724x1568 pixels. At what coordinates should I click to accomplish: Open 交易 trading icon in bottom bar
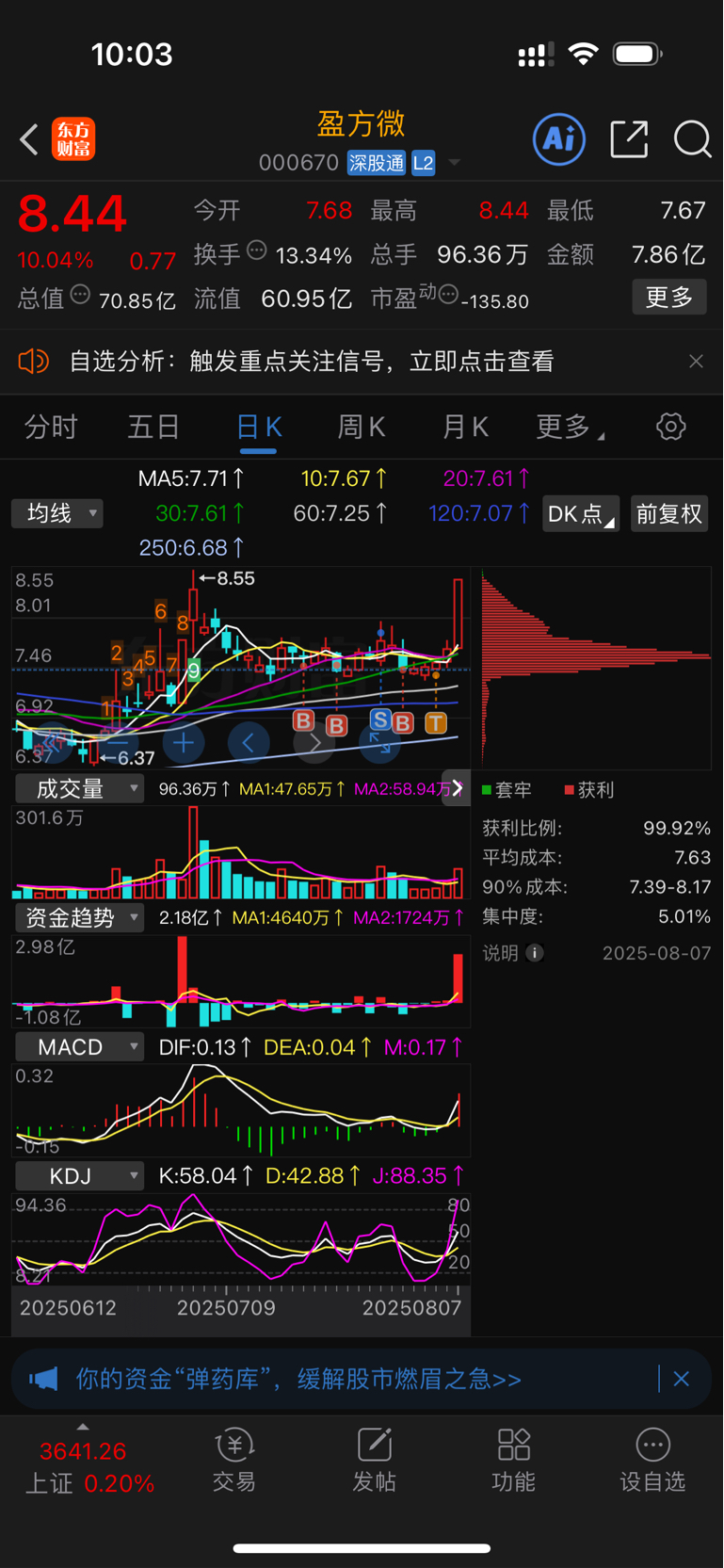(234, 1446)
